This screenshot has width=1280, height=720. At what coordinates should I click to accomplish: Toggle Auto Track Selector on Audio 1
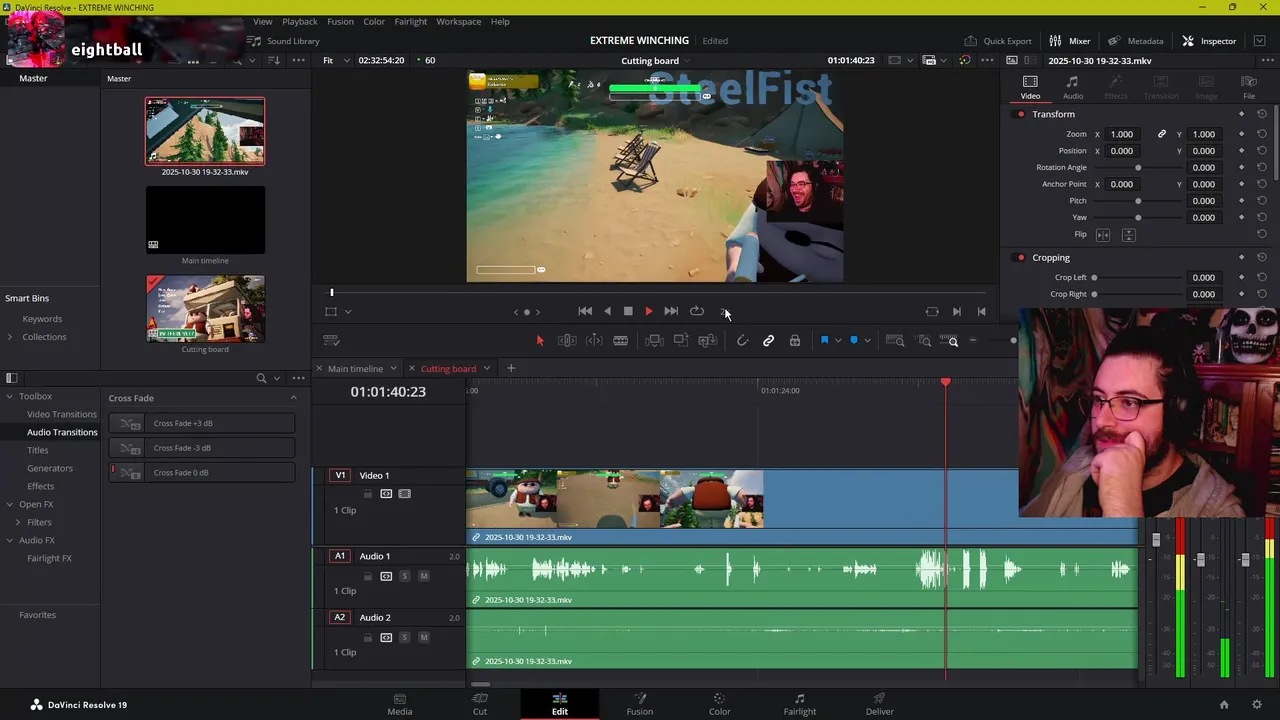(386, 576)
